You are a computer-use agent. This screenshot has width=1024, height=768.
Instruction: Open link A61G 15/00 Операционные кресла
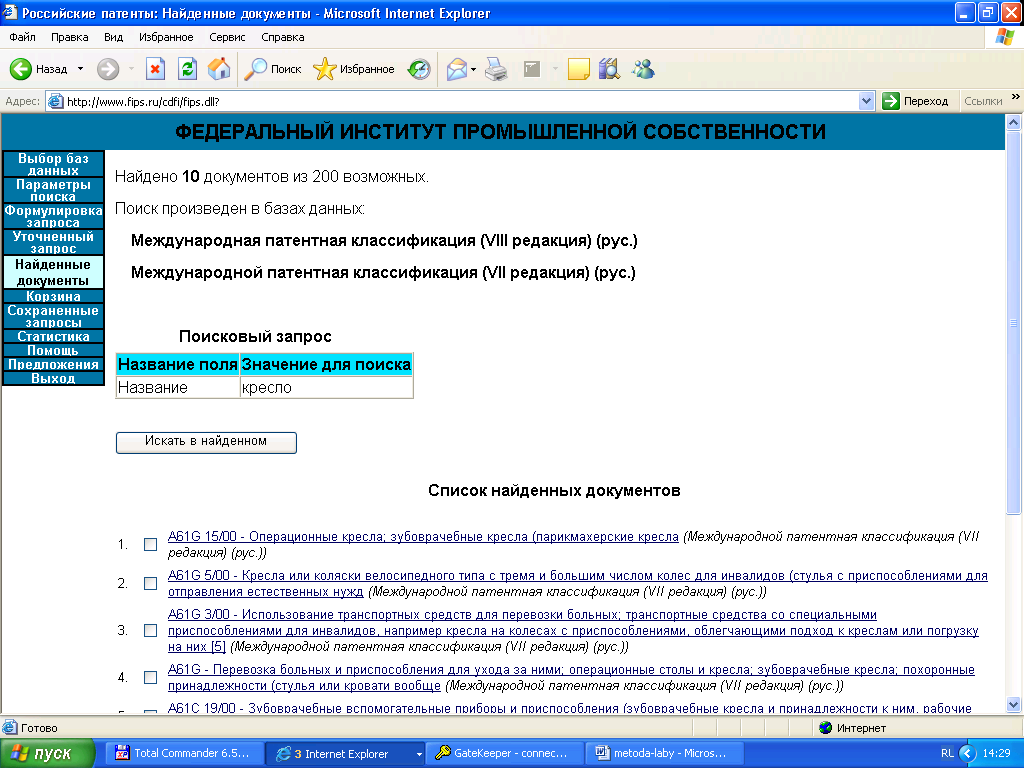pos(423,537)
